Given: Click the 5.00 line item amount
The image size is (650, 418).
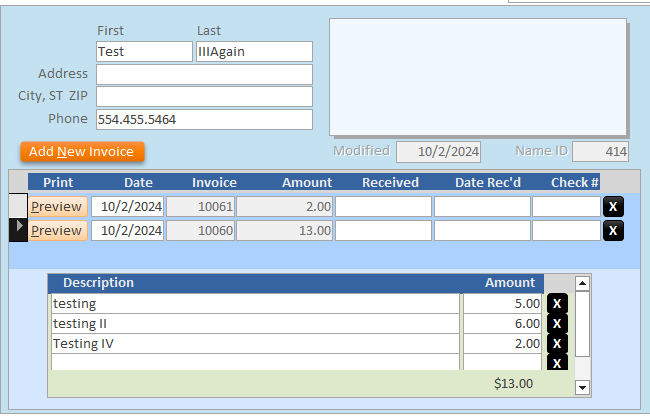Looking at the screenshot, I should pos(502,304).
